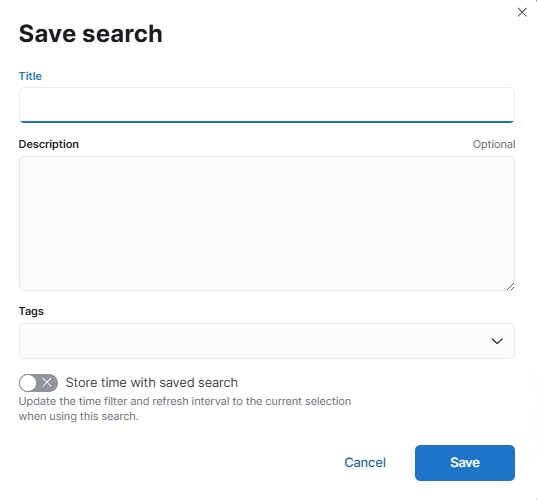Click the white knob of the Store time switch
Viewport: 537px width, 500px height.
pos(28,383)
